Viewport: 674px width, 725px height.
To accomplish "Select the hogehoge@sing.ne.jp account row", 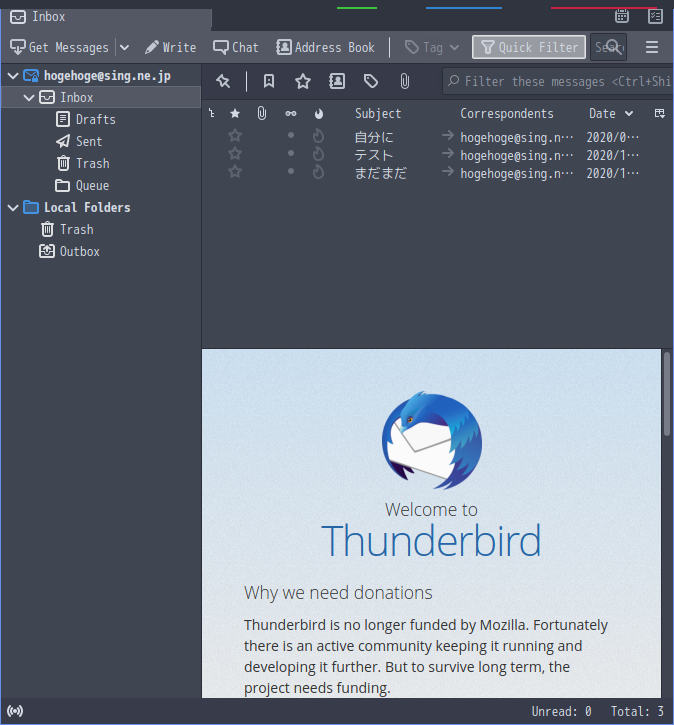I will pyautogui.click(x=101, y=76).
